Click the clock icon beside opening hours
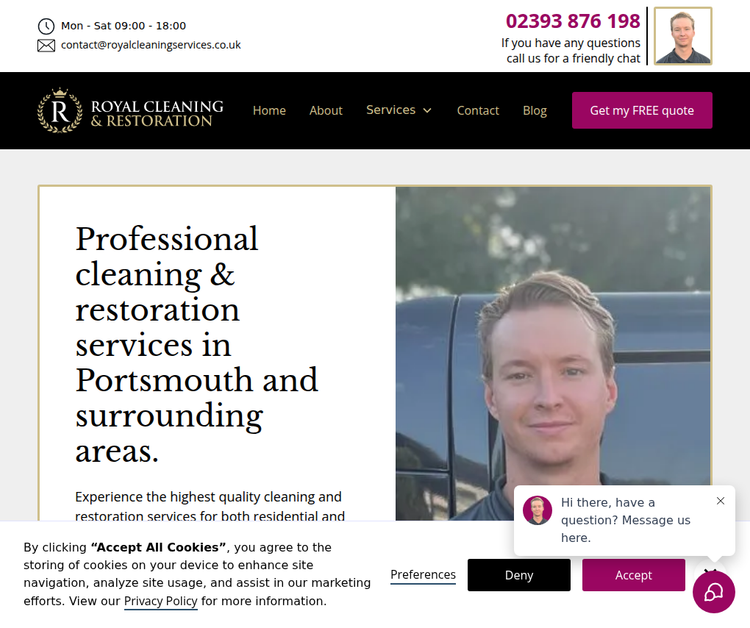 coord(46,26)
